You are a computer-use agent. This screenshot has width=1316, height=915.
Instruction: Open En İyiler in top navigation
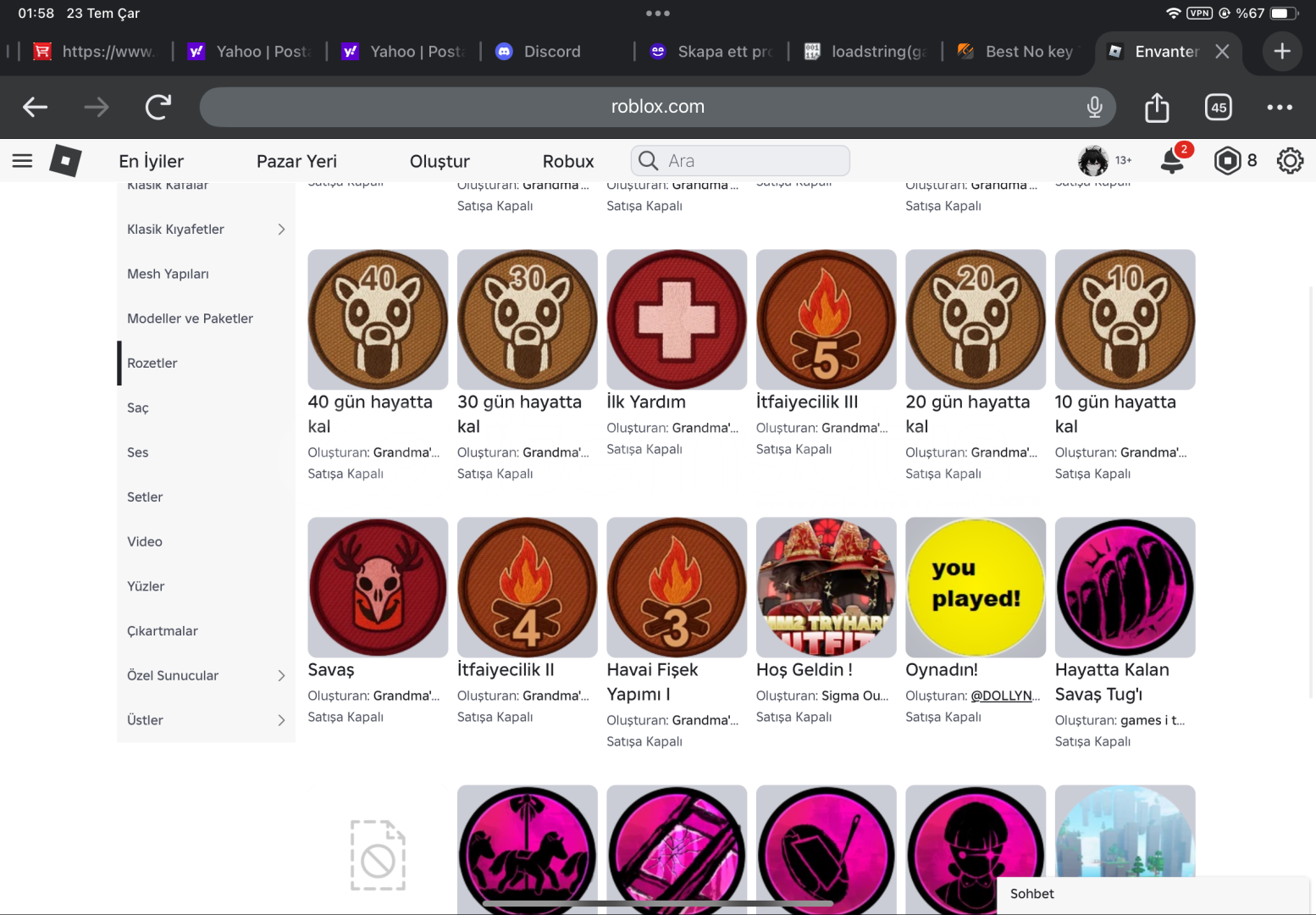[x=152, y=161]
